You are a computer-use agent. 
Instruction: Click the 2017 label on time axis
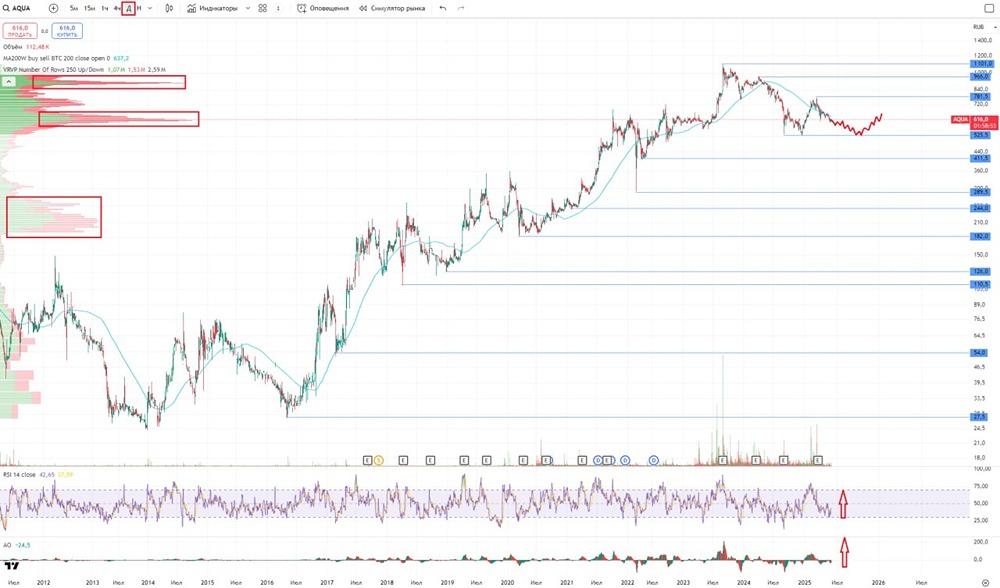click(327, 582)
